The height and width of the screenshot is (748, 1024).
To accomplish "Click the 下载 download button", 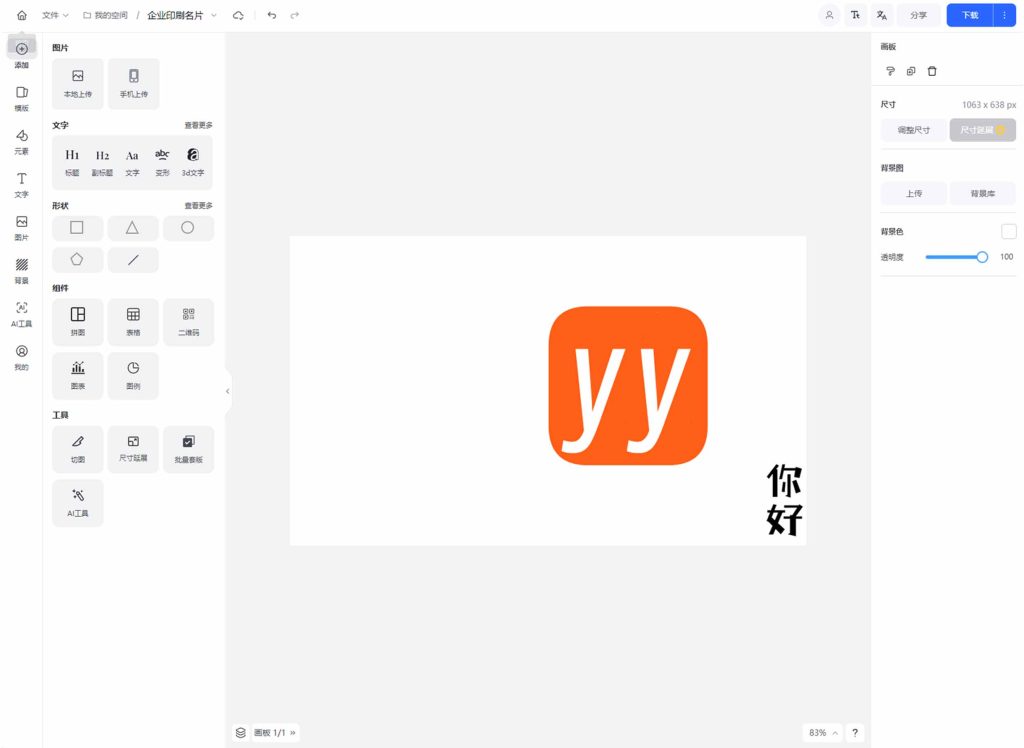I will [969, 15].
